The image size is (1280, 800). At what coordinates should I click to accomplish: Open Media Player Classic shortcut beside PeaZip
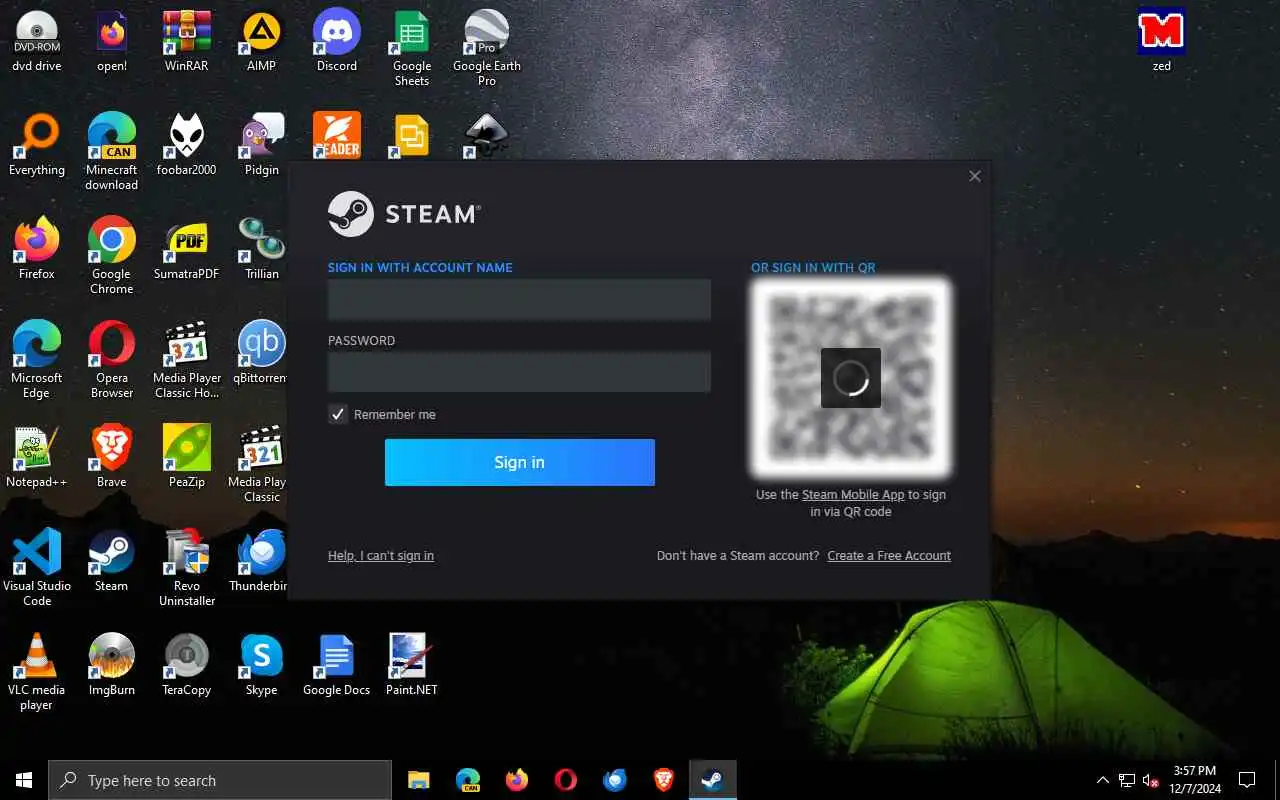coord(260,464)
